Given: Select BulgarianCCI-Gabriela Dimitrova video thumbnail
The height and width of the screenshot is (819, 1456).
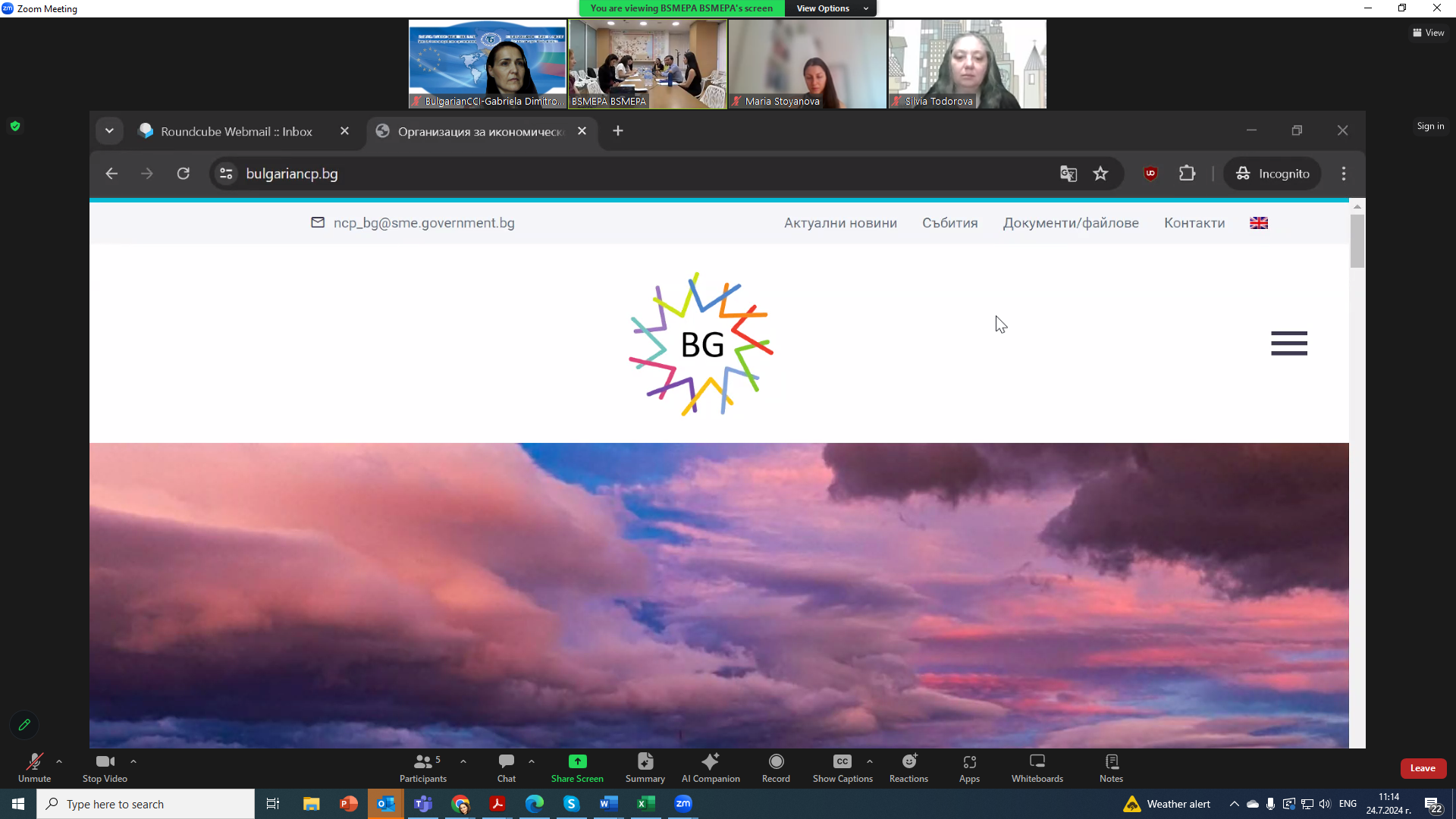Looking at the screenshot, I should point(488,64).
